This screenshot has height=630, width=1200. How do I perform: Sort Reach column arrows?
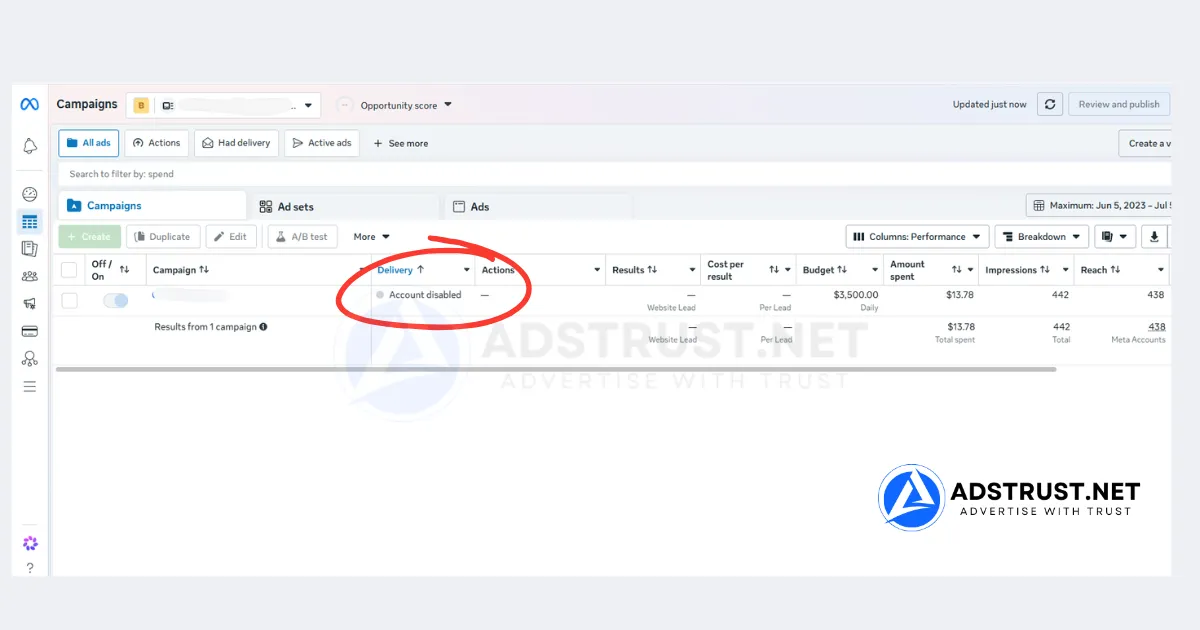click(x=1115, y=270)
